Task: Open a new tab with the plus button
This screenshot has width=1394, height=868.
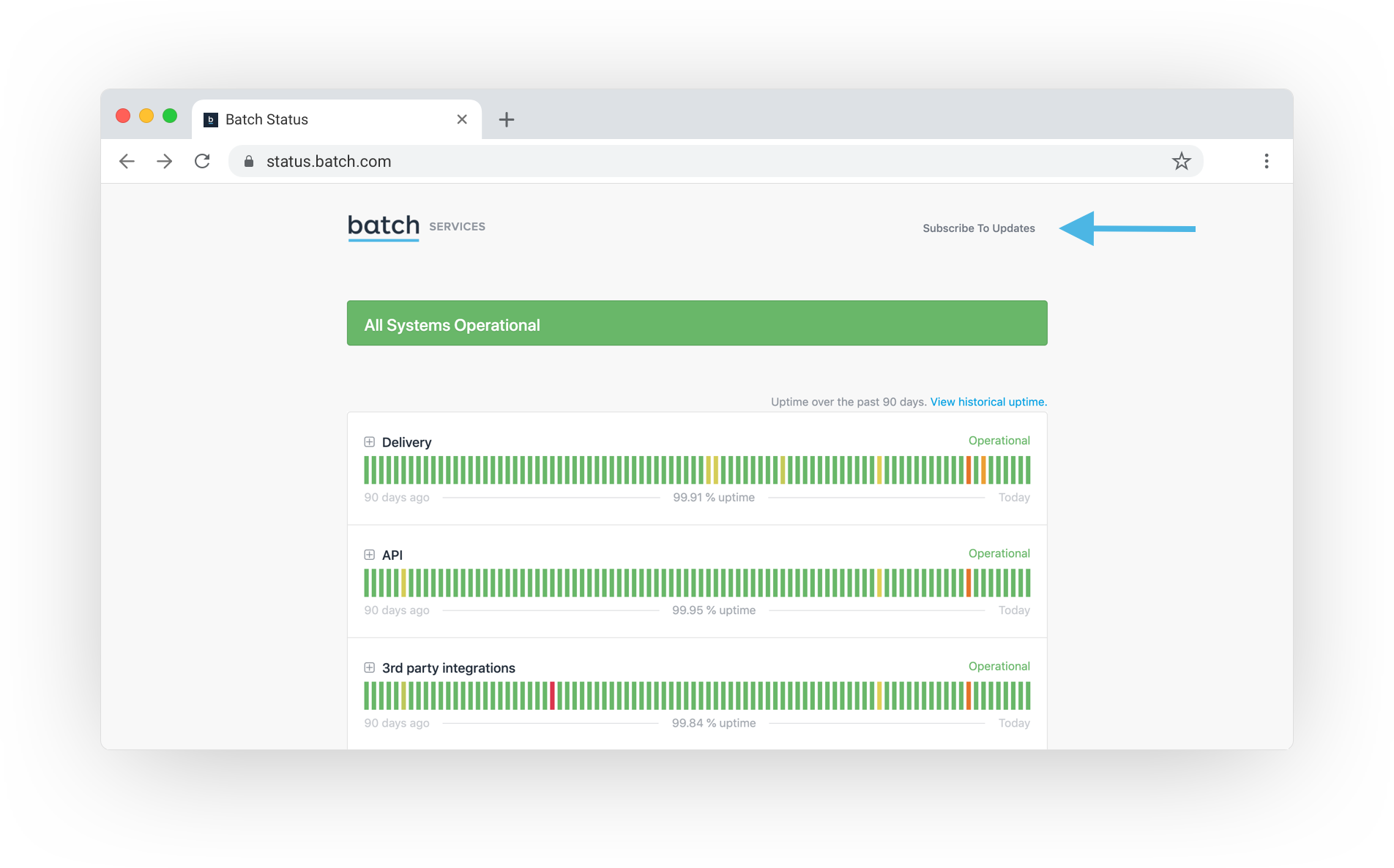Action: (506, 119)
